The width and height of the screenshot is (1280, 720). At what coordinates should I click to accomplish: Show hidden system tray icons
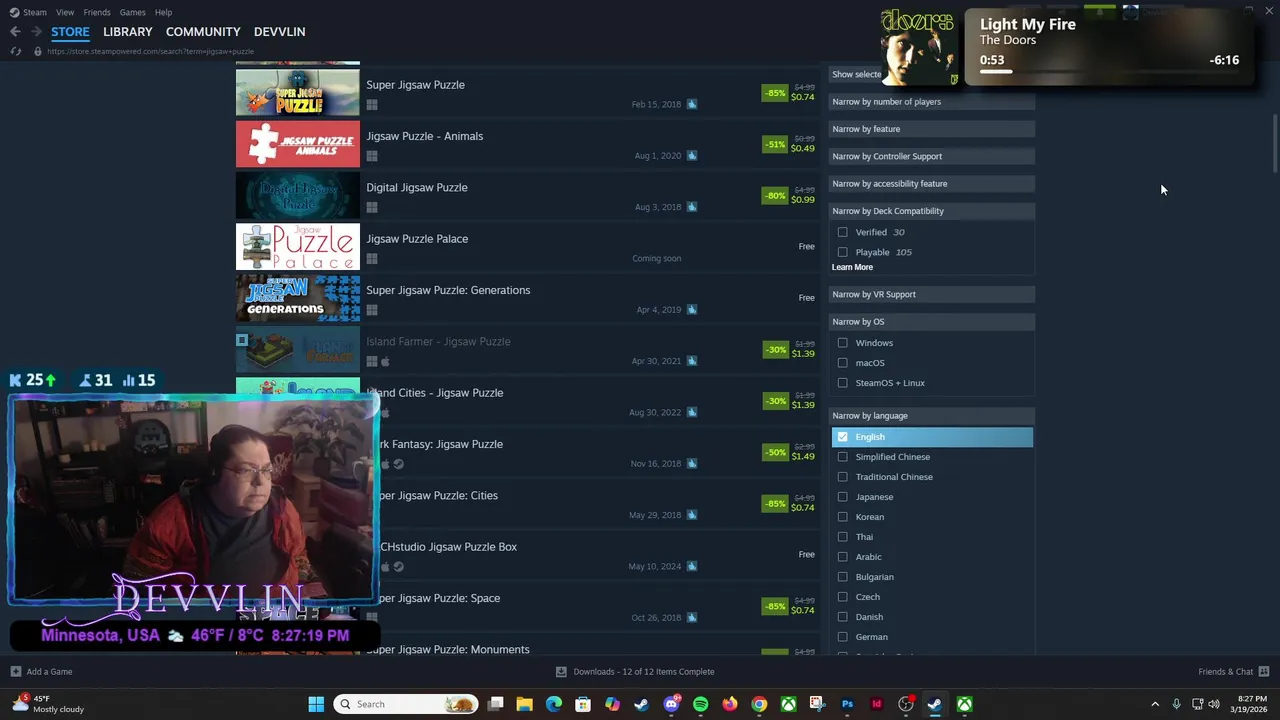(1155, 704)
